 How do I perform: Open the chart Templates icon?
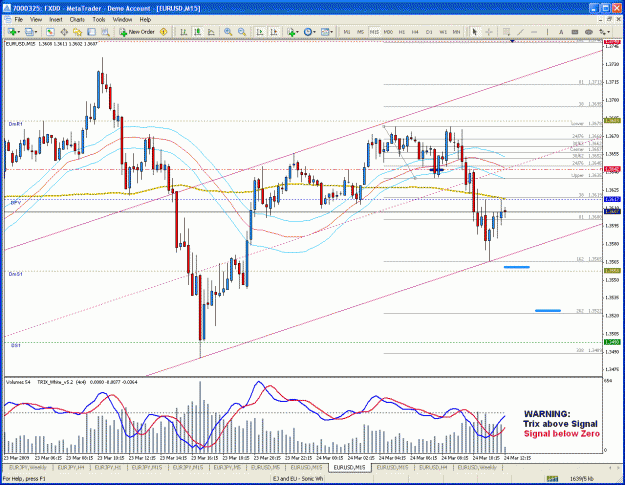point(325,32)
